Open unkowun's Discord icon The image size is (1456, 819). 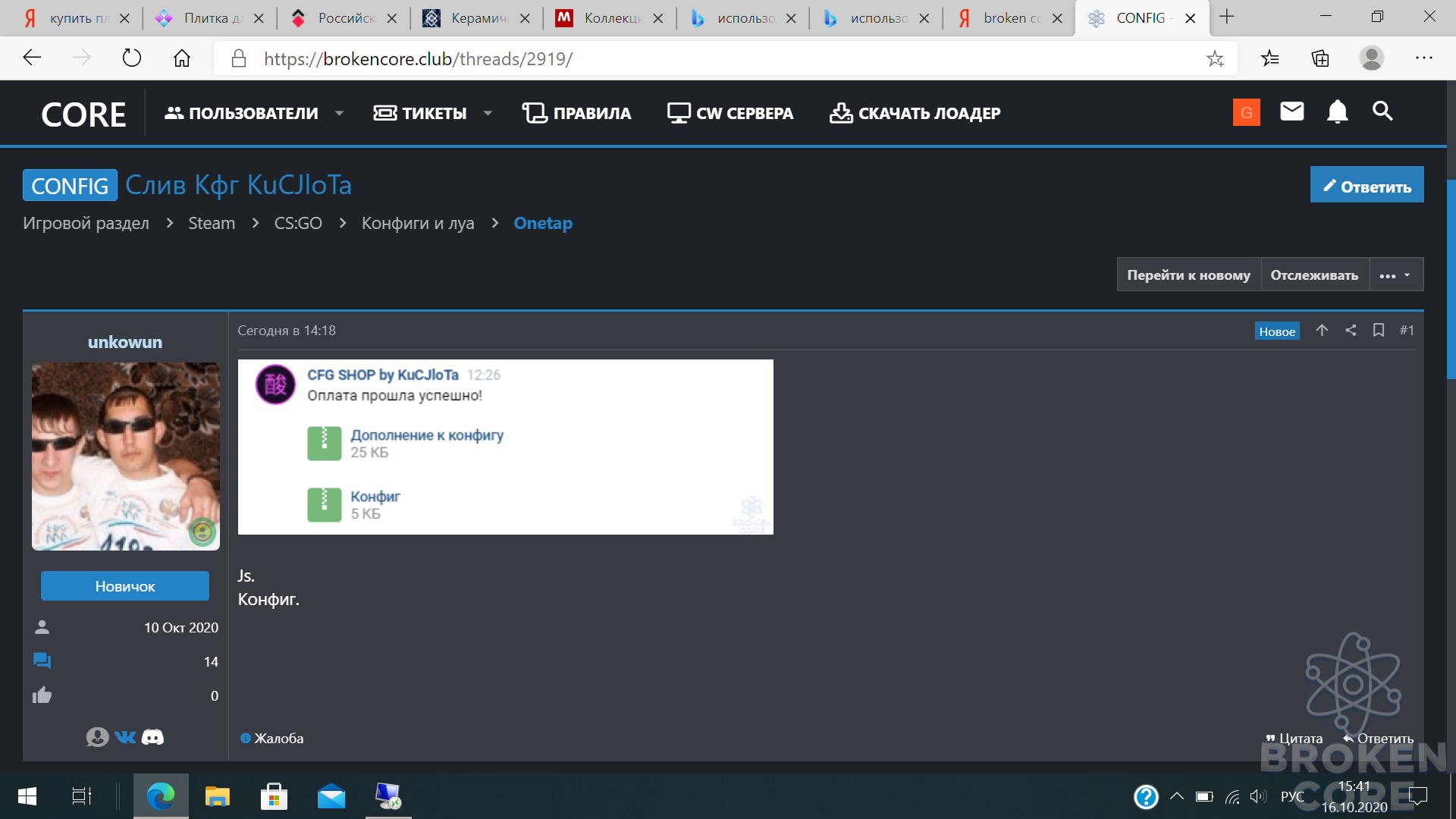pyautogui.click(x=152, y=737)
